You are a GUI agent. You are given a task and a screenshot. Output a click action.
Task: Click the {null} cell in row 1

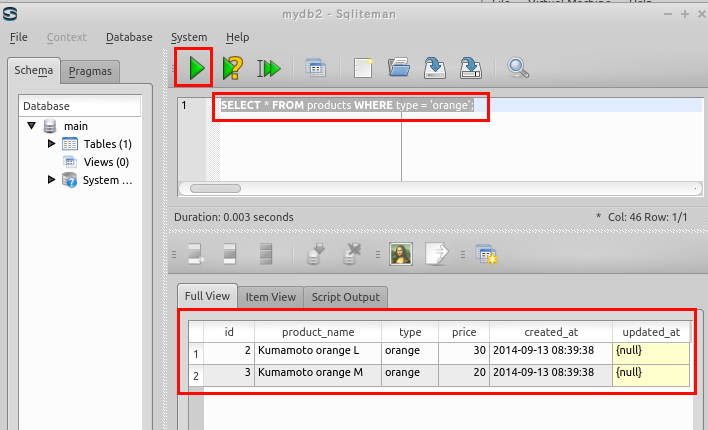[x=651, y=353]
